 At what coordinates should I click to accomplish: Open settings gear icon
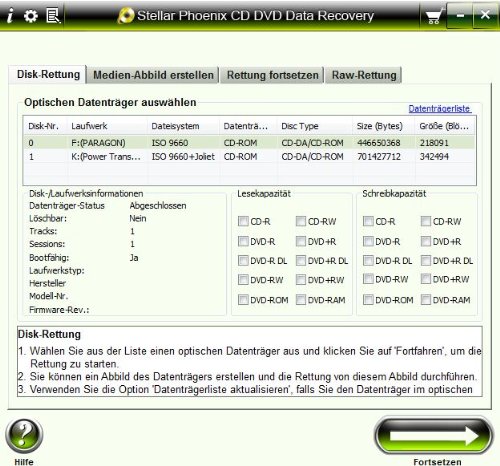(31, 16)
